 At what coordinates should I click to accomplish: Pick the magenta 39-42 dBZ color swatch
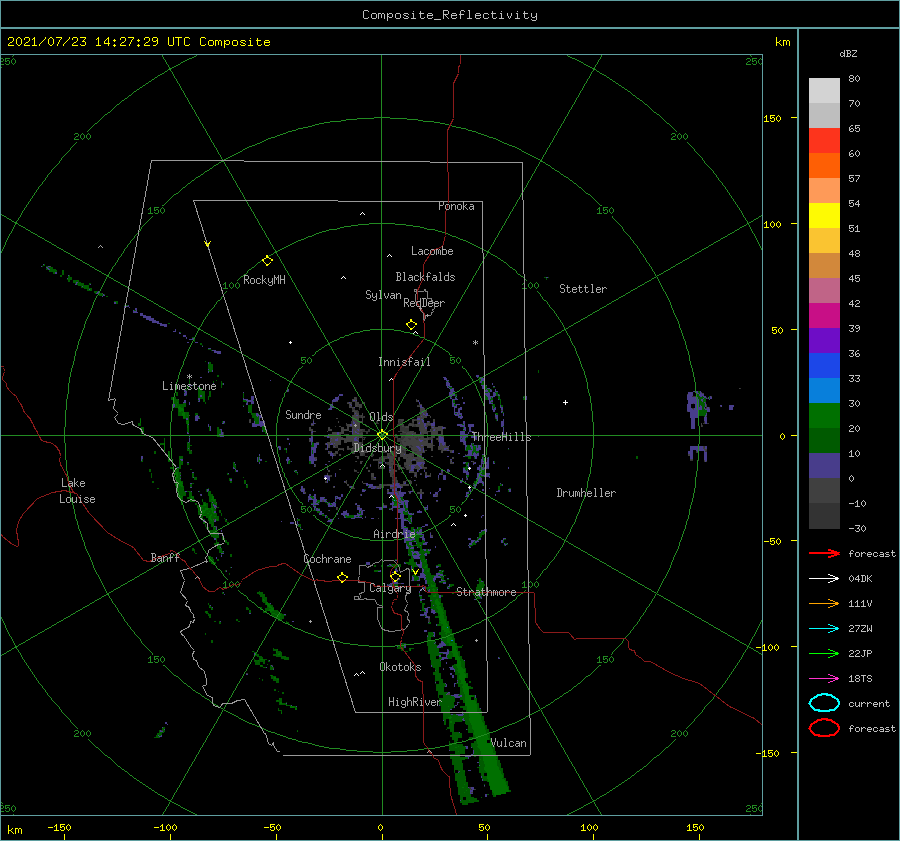pyautogui.click(x=824, y=316)
